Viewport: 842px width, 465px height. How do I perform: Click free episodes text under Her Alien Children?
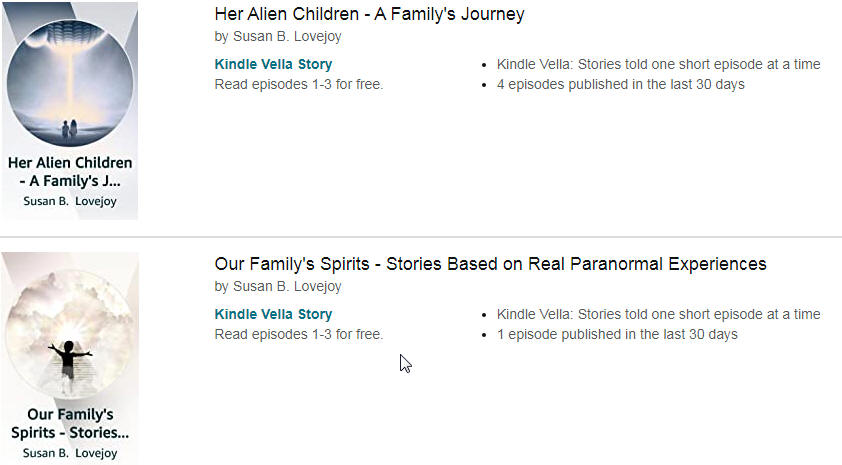(299, 84)
